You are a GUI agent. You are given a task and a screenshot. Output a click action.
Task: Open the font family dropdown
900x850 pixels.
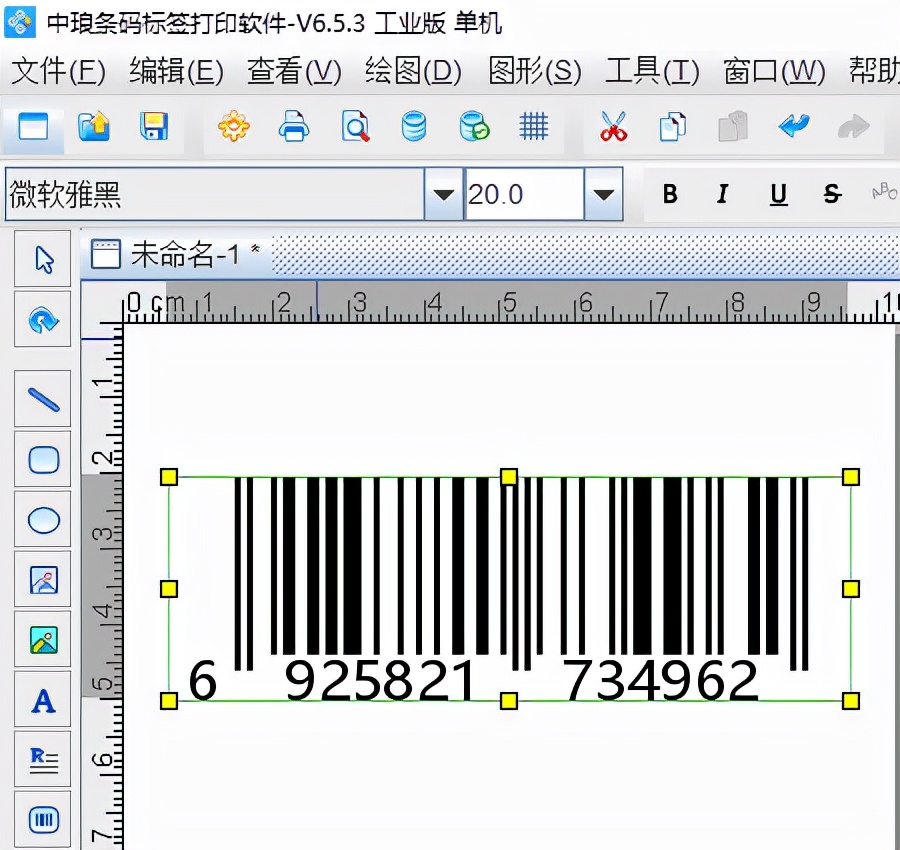pos(442,194)
